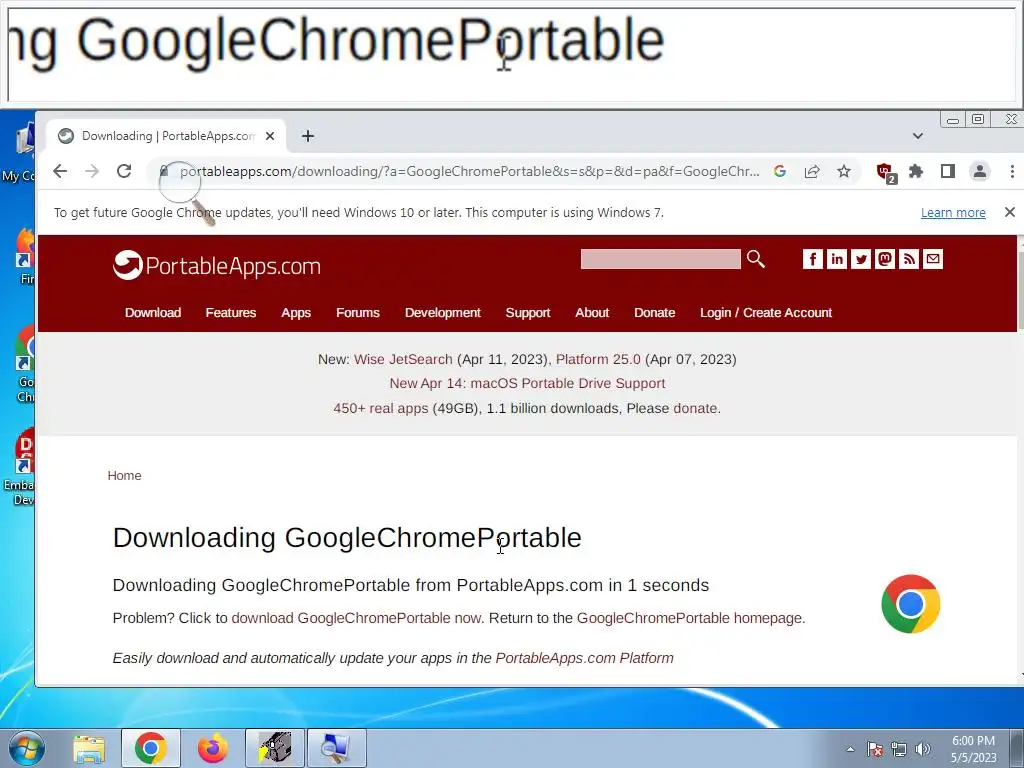Open the PortableApps Mastodon icon
Screen dimensions: 1024x768
885,259
